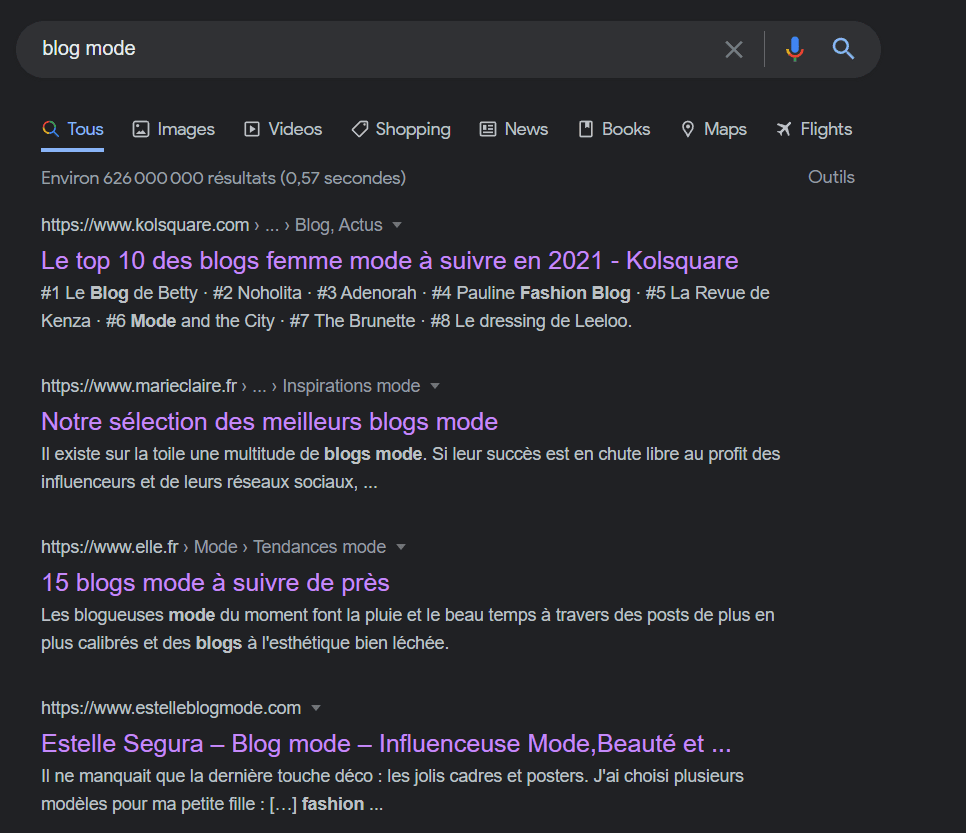This screenshot has width=966, height=833.
Task: Click the https://www.elle.fr URL breadcrumb
Action: [x=110, y=547]
